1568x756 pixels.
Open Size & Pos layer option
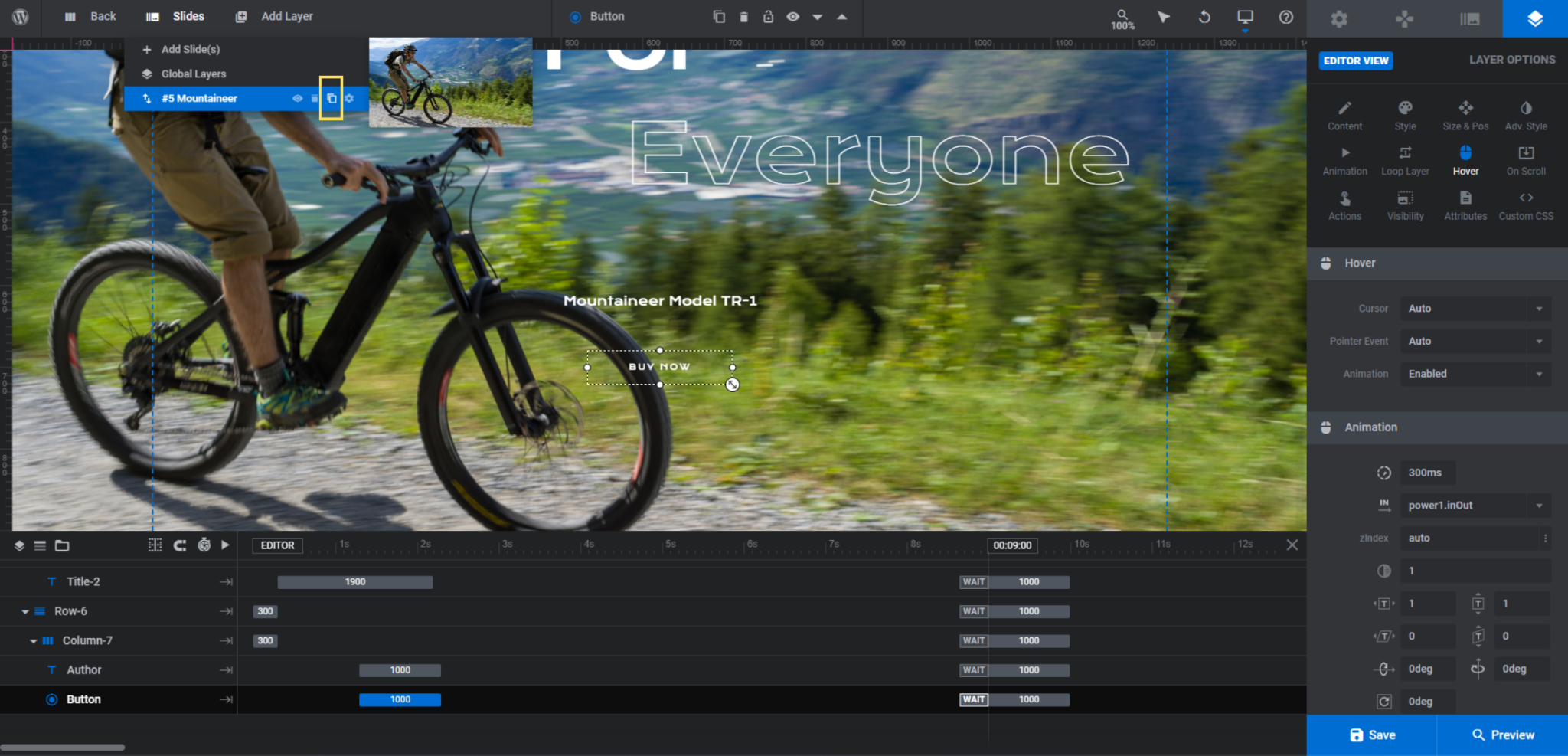(1465, 116)
